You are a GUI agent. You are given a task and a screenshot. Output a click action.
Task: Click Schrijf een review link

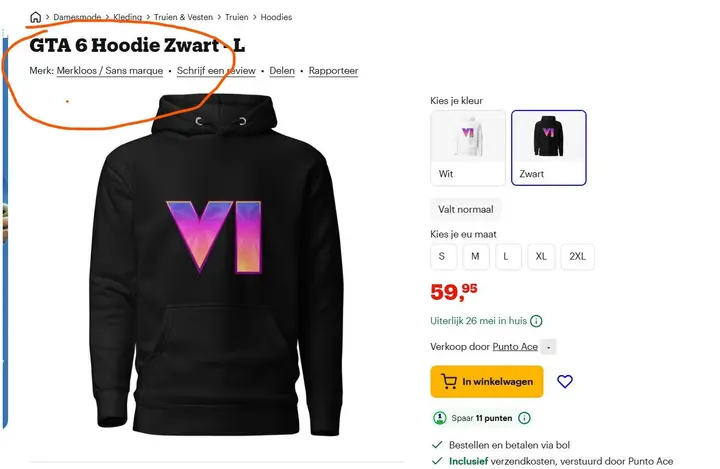216,71
